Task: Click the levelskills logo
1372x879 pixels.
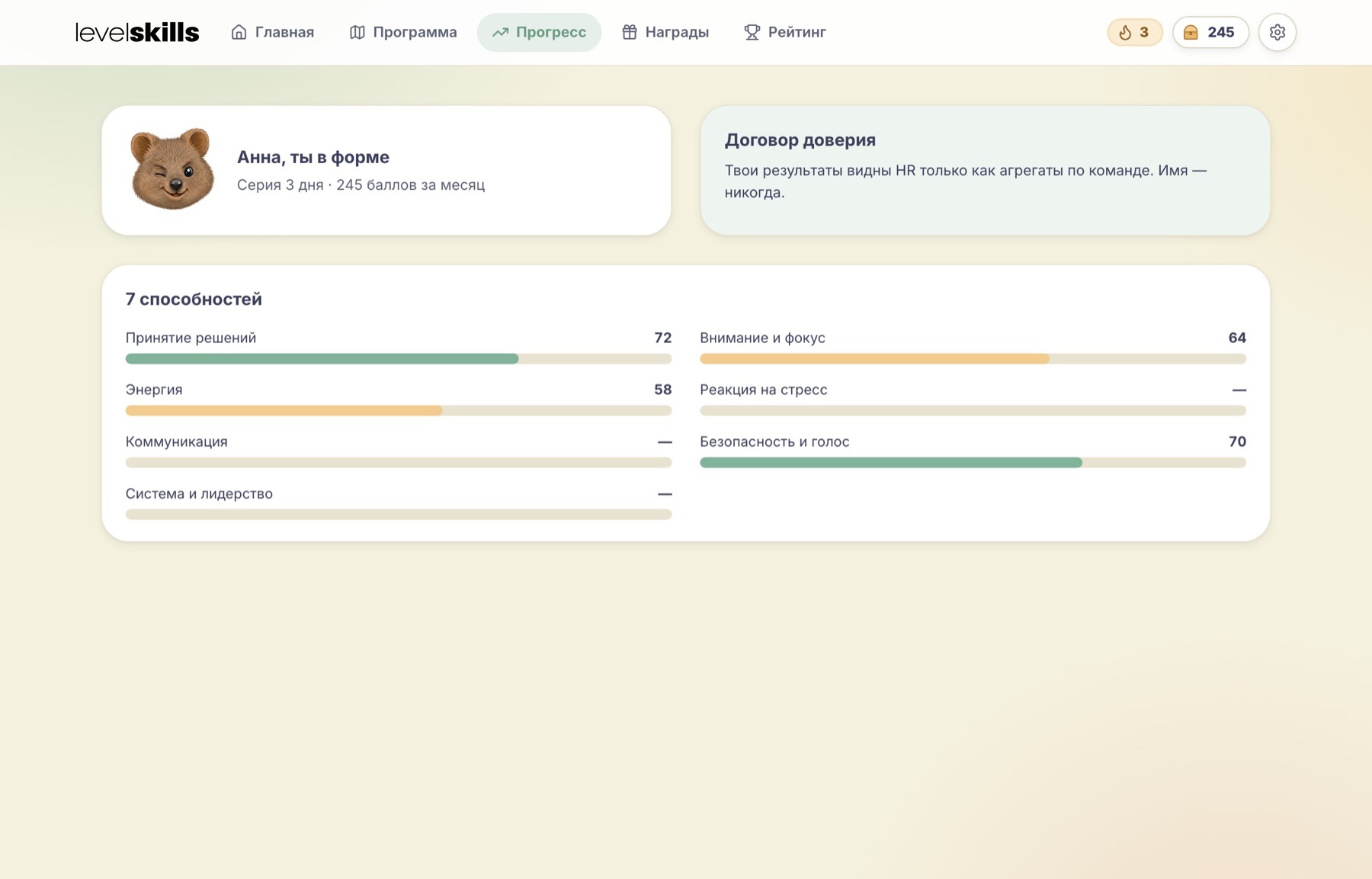Action: [137, 32]
